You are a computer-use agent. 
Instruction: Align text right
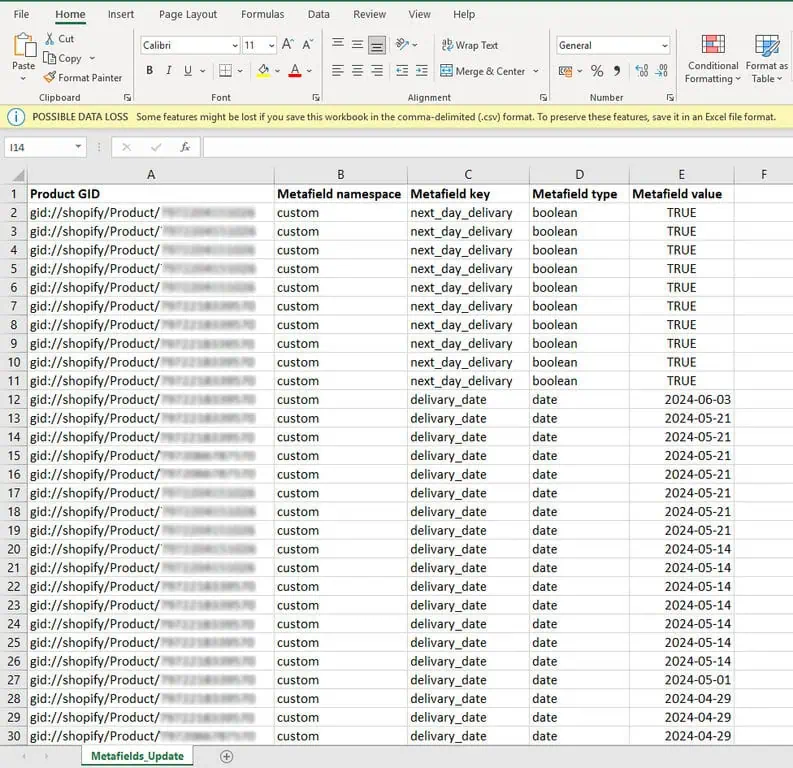coord(377,71)
